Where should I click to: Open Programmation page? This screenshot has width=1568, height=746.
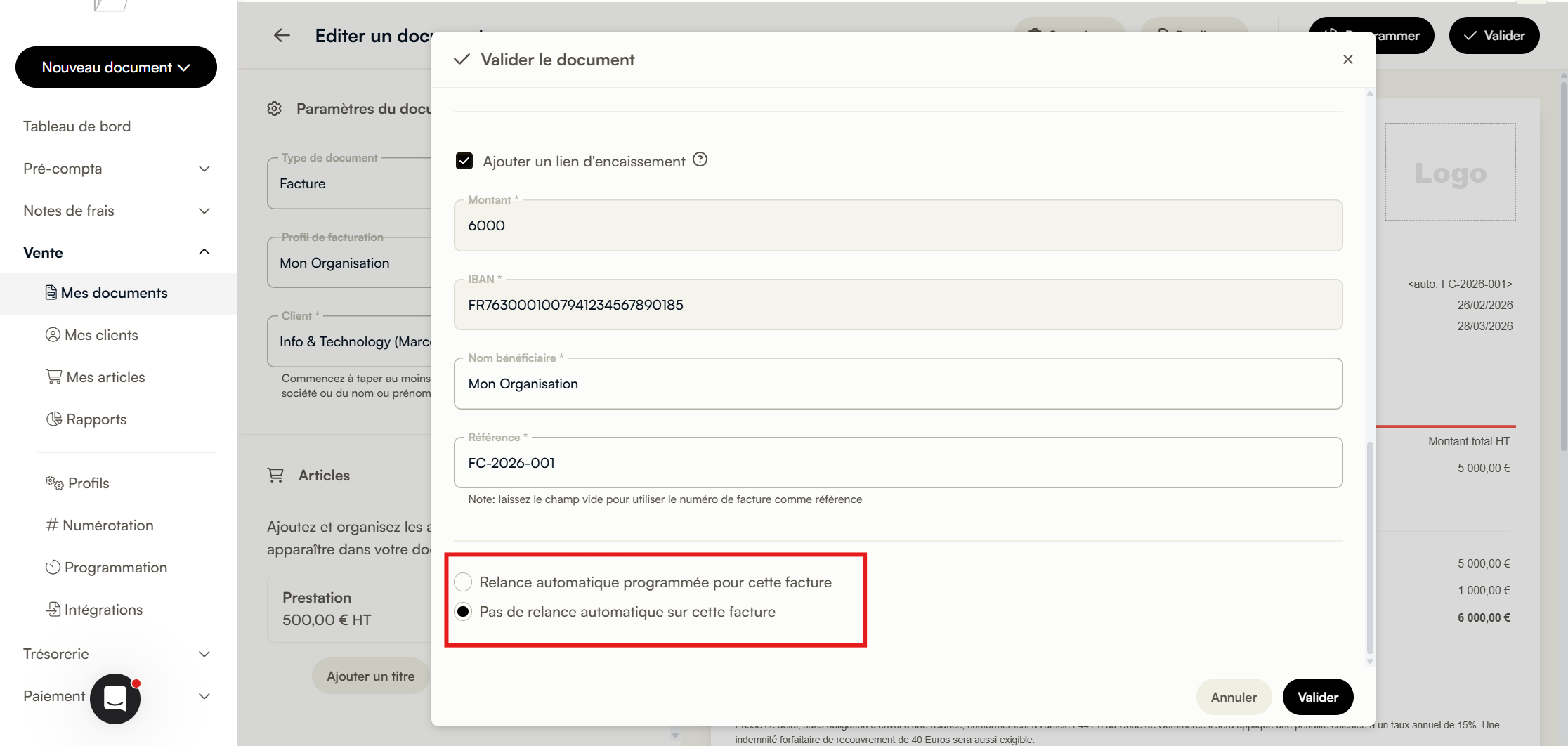click(115, 568)
